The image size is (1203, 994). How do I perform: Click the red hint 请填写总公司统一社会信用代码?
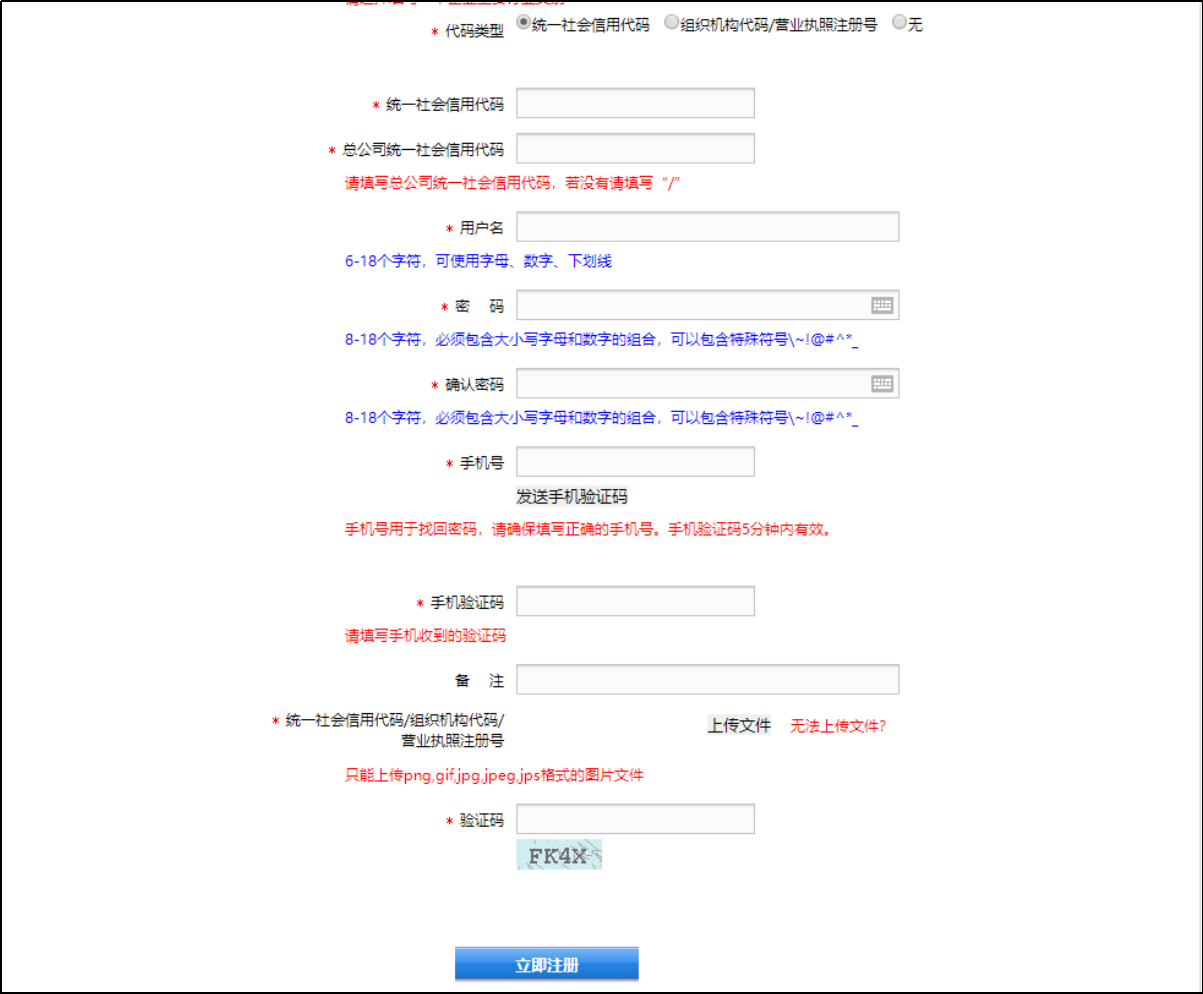click(x=513, y=183)
